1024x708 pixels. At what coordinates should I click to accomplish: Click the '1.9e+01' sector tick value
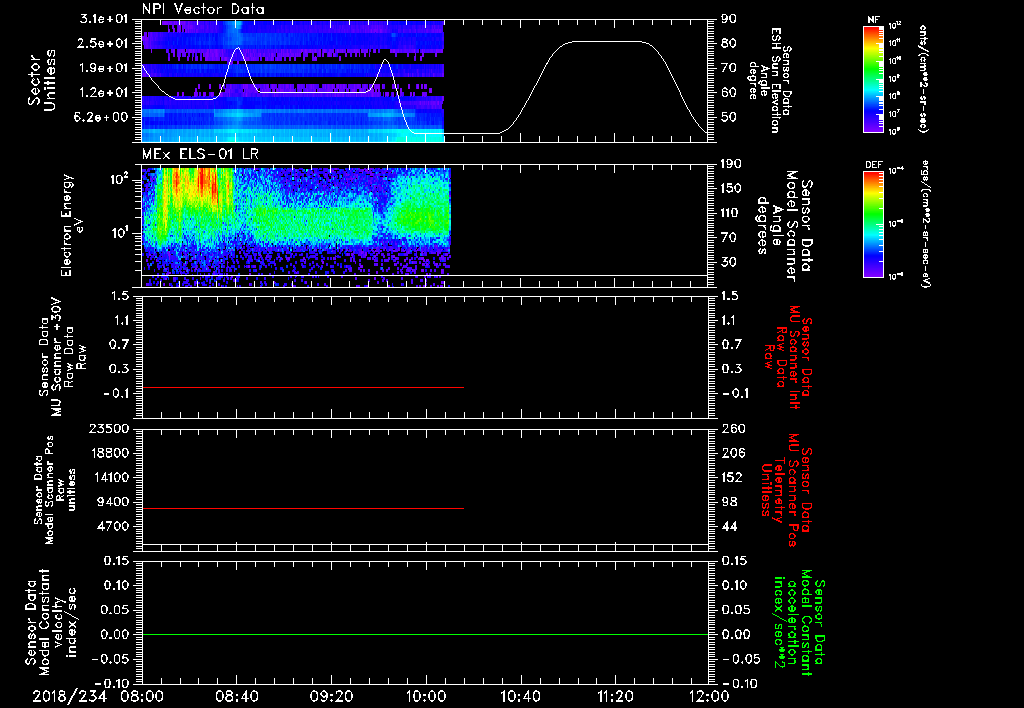click(x=104, y=68)
